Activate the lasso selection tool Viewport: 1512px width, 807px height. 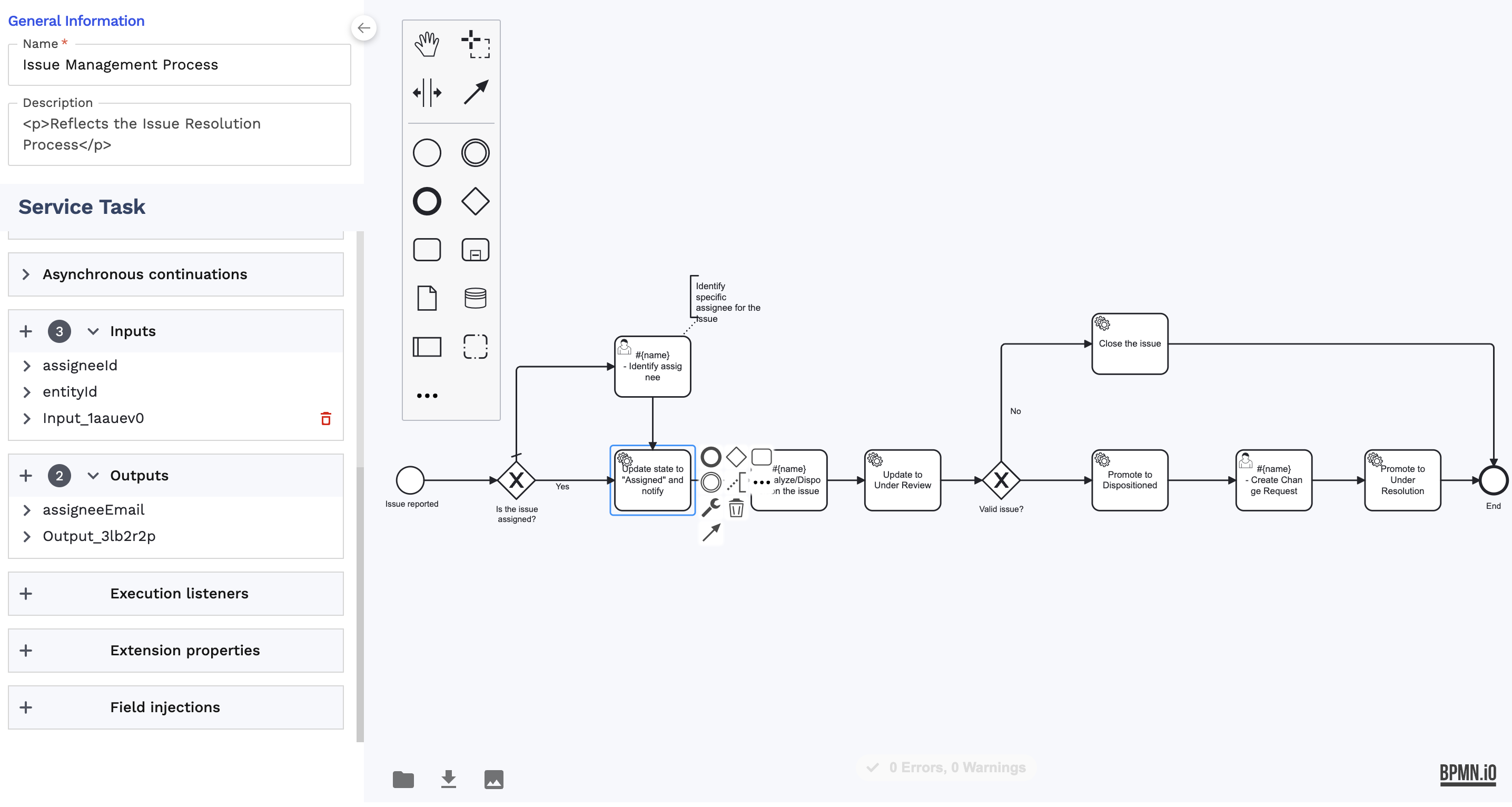(x=476, y=44)
